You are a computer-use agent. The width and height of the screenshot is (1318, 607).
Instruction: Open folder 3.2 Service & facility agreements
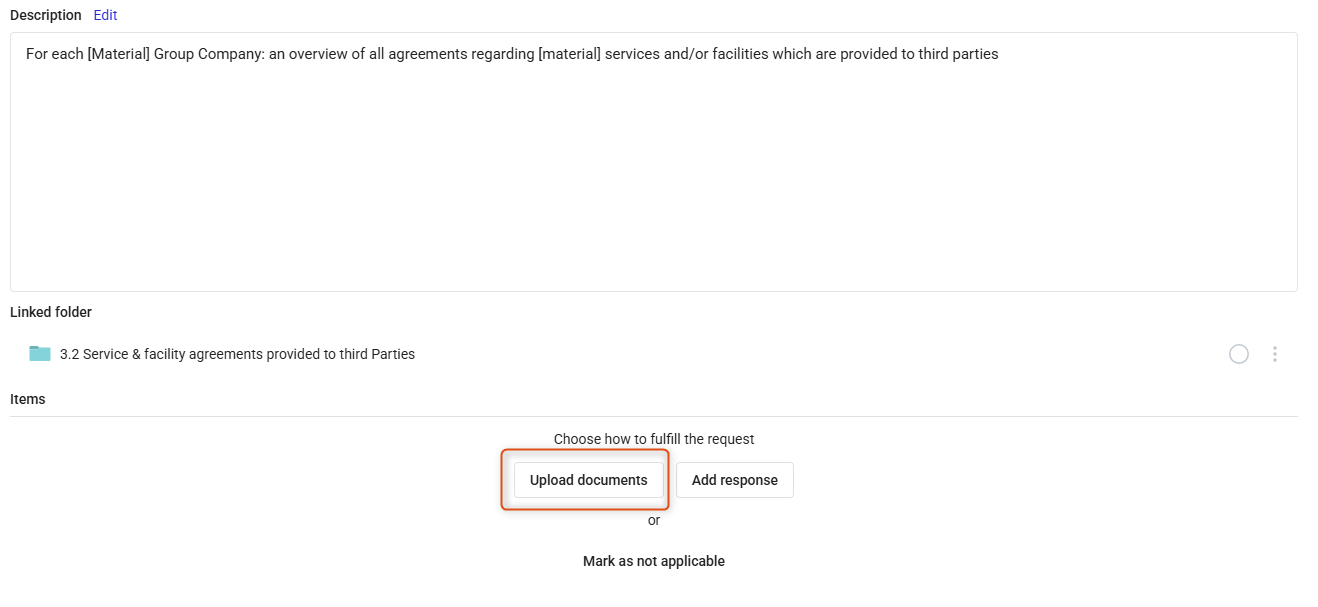[237, 354]
